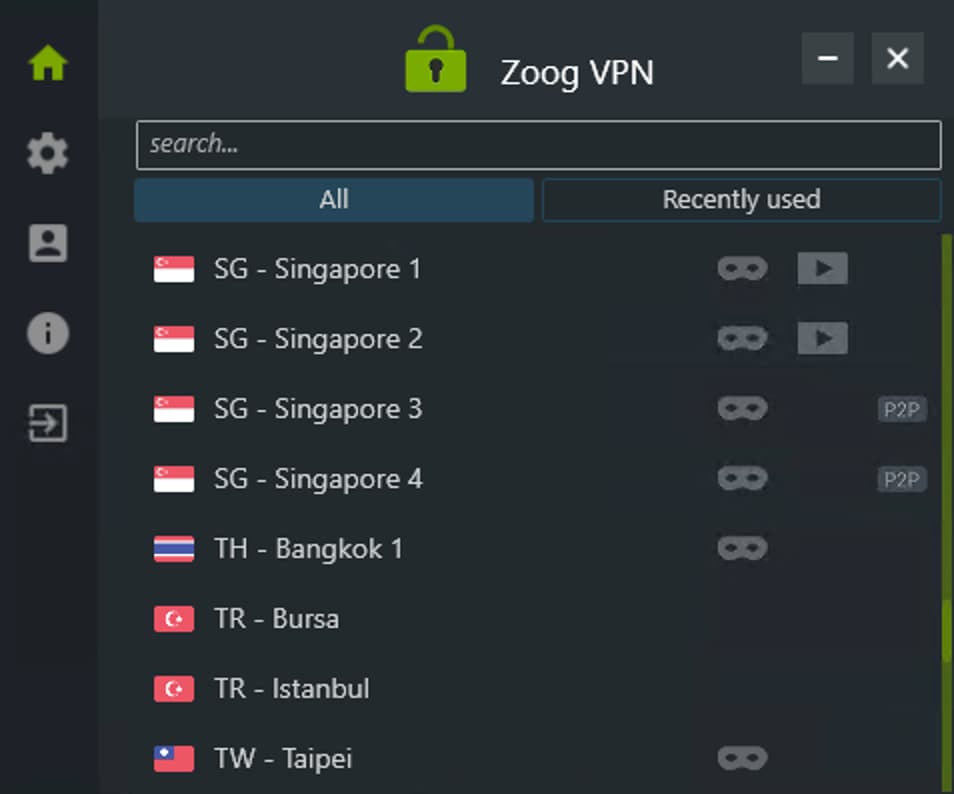Click the Logout/Exit icon in the sidebar
The height and width of the screenshot is (794, 954).
coord(47,422)
